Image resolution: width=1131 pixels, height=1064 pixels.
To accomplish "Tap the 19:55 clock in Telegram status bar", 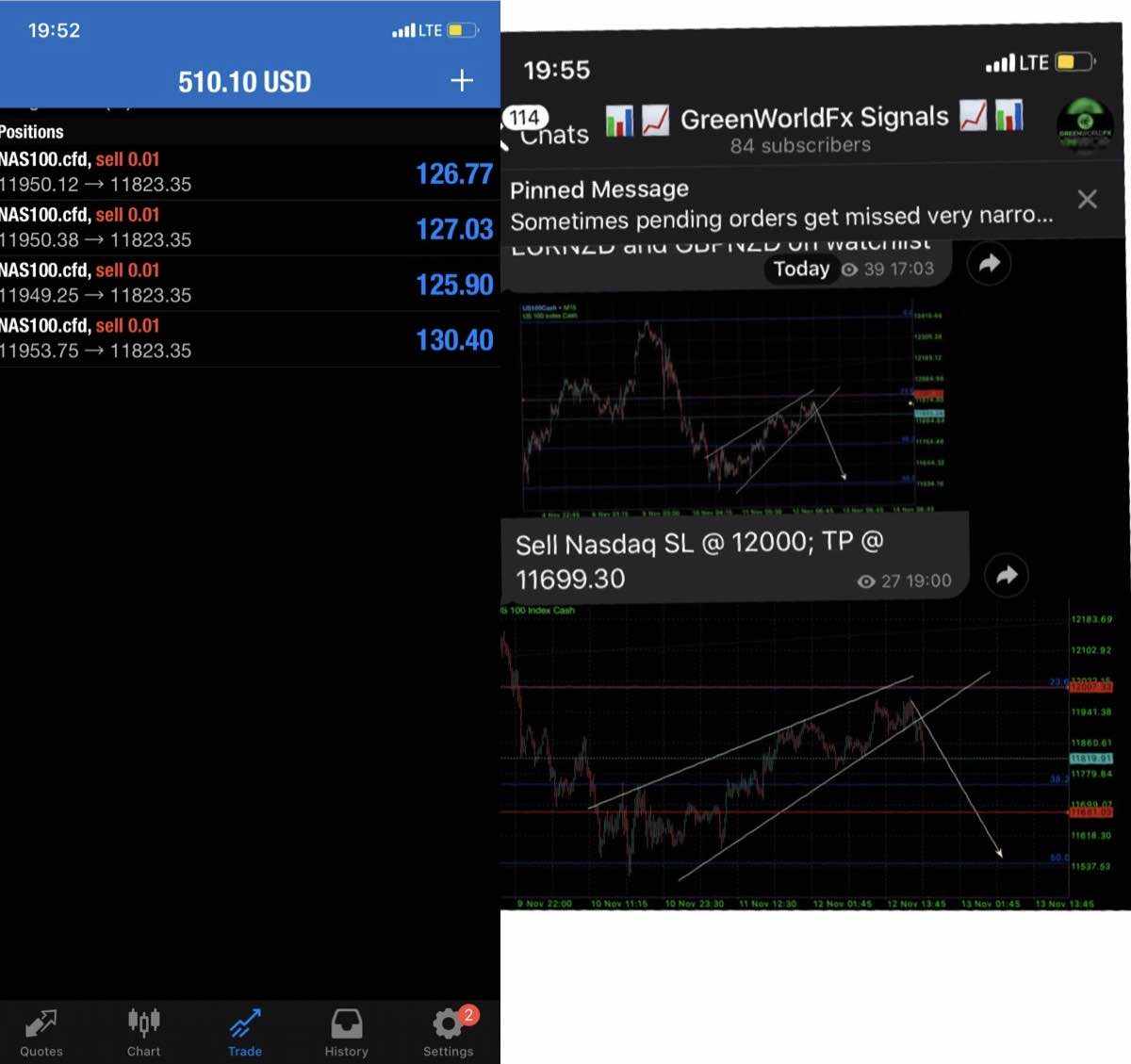I will (556, 70).
